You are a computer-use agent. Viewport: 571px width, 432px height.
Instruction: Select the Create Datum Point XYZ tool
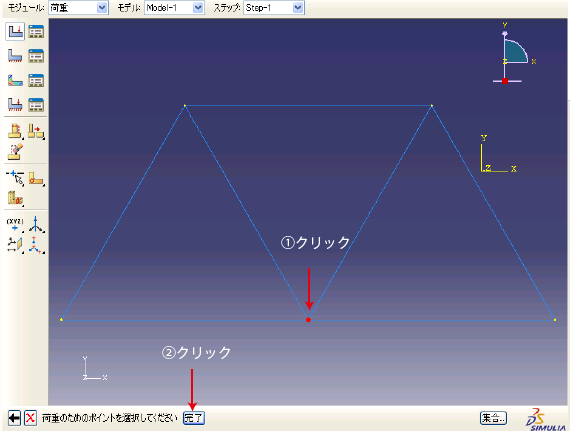click(15, 225)
